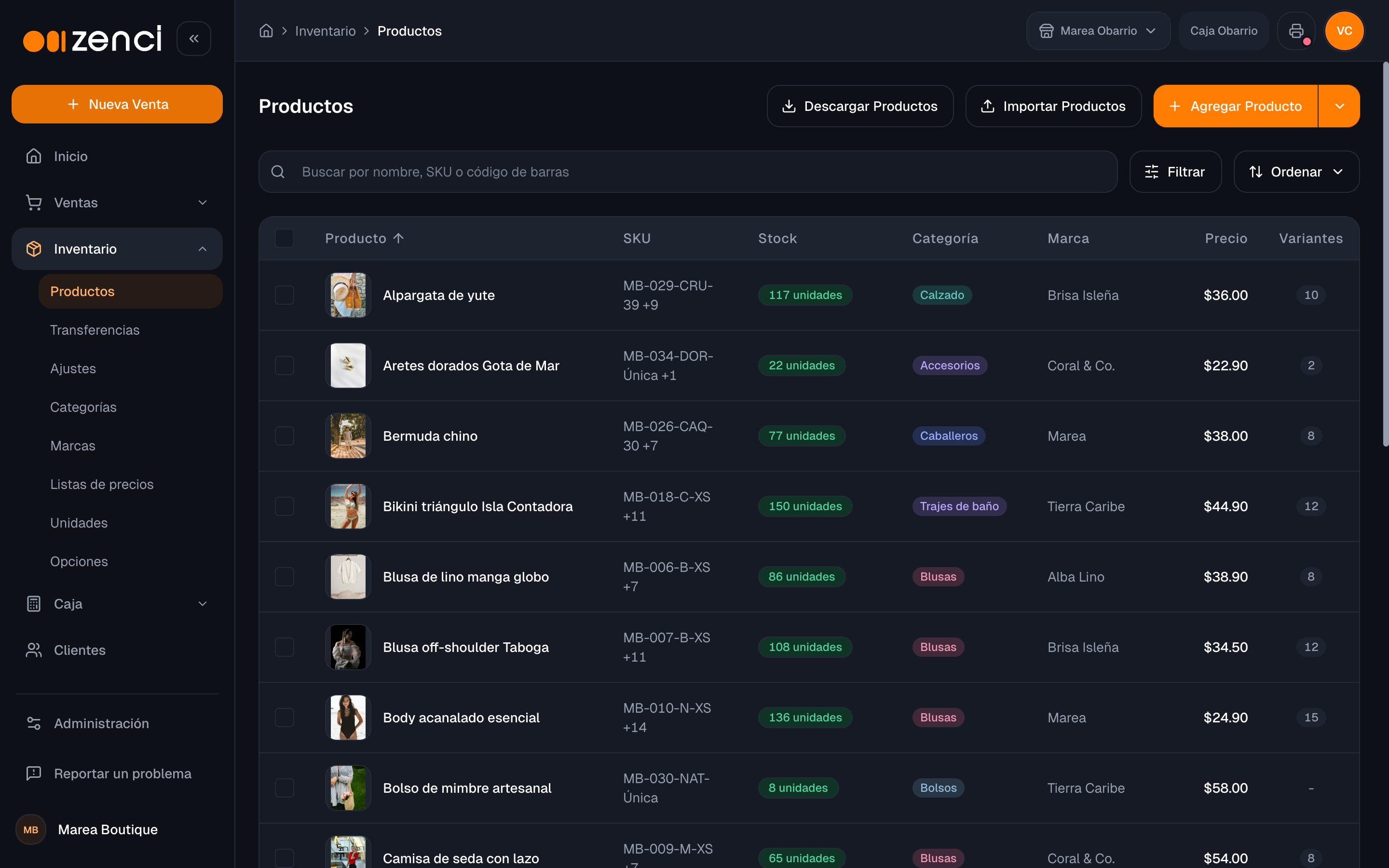
Task: Open the Filtrar filter button
Action: [x=1175, y=172]
